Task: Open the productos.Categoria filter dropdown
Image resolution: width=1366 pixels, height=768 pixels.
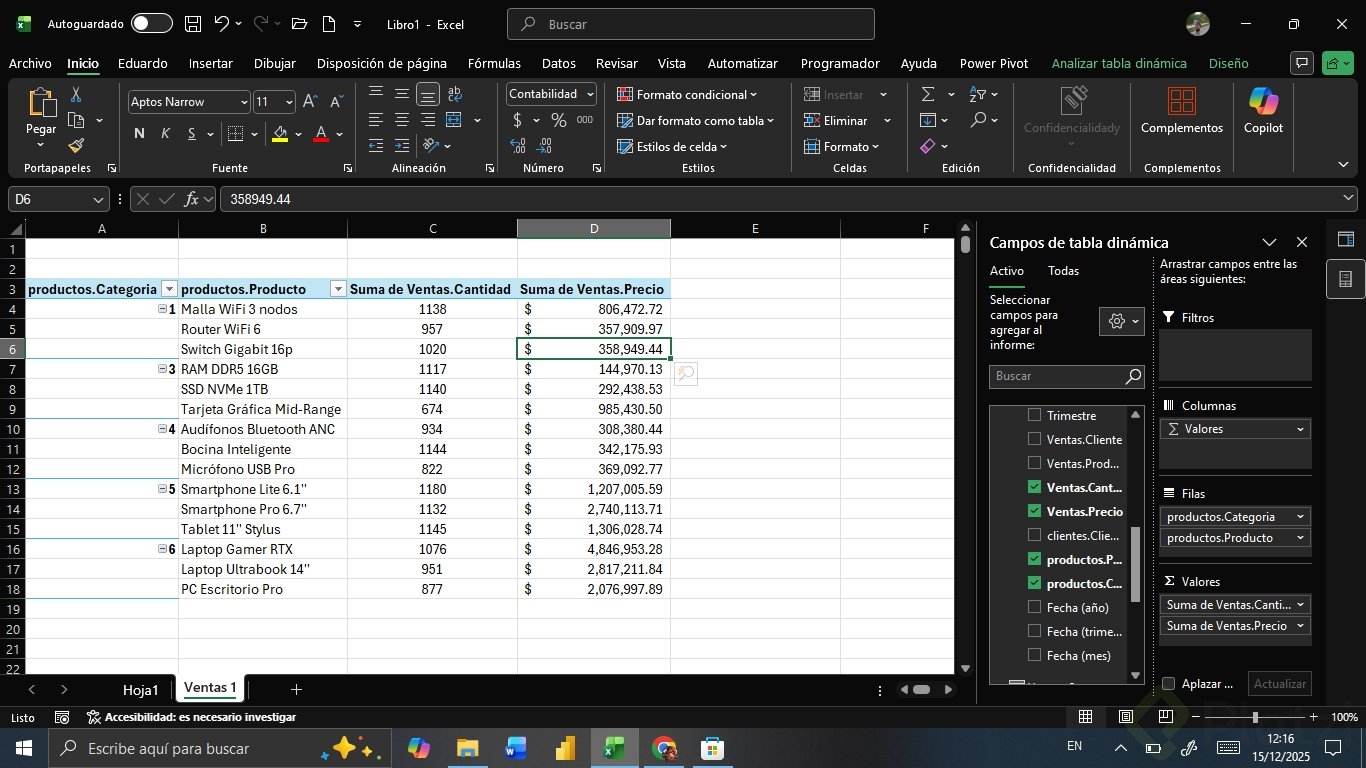Action: click(169, 289)
